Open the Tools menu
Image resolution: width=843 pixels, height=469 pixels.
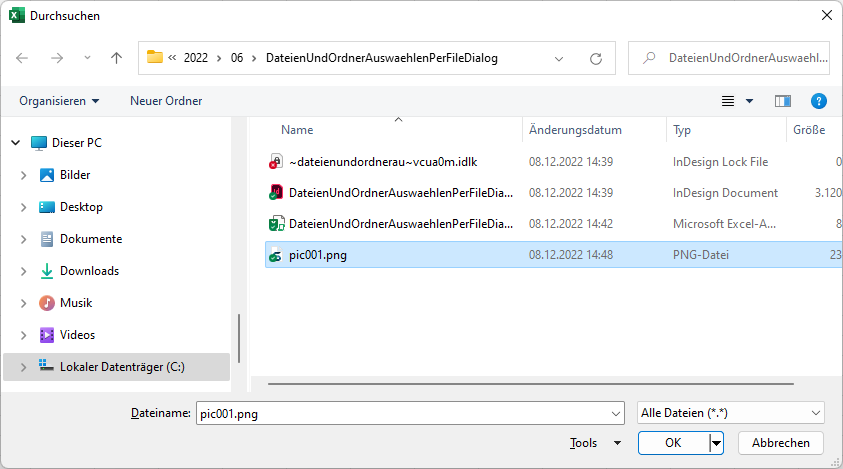point(595,442)
